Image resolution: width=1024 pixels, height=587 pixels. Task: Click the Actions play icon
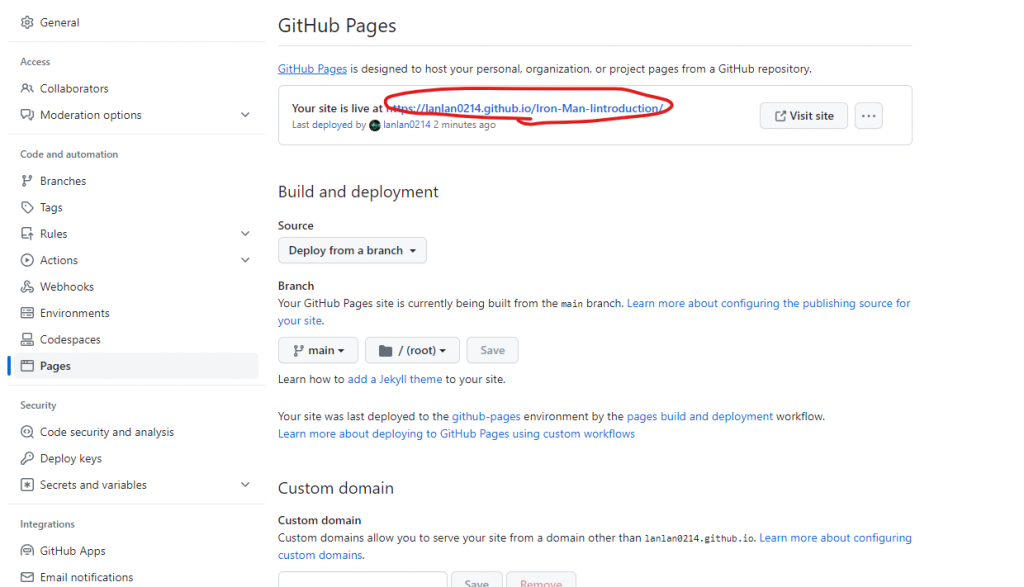pyautogui.click(x=27, y=260)
